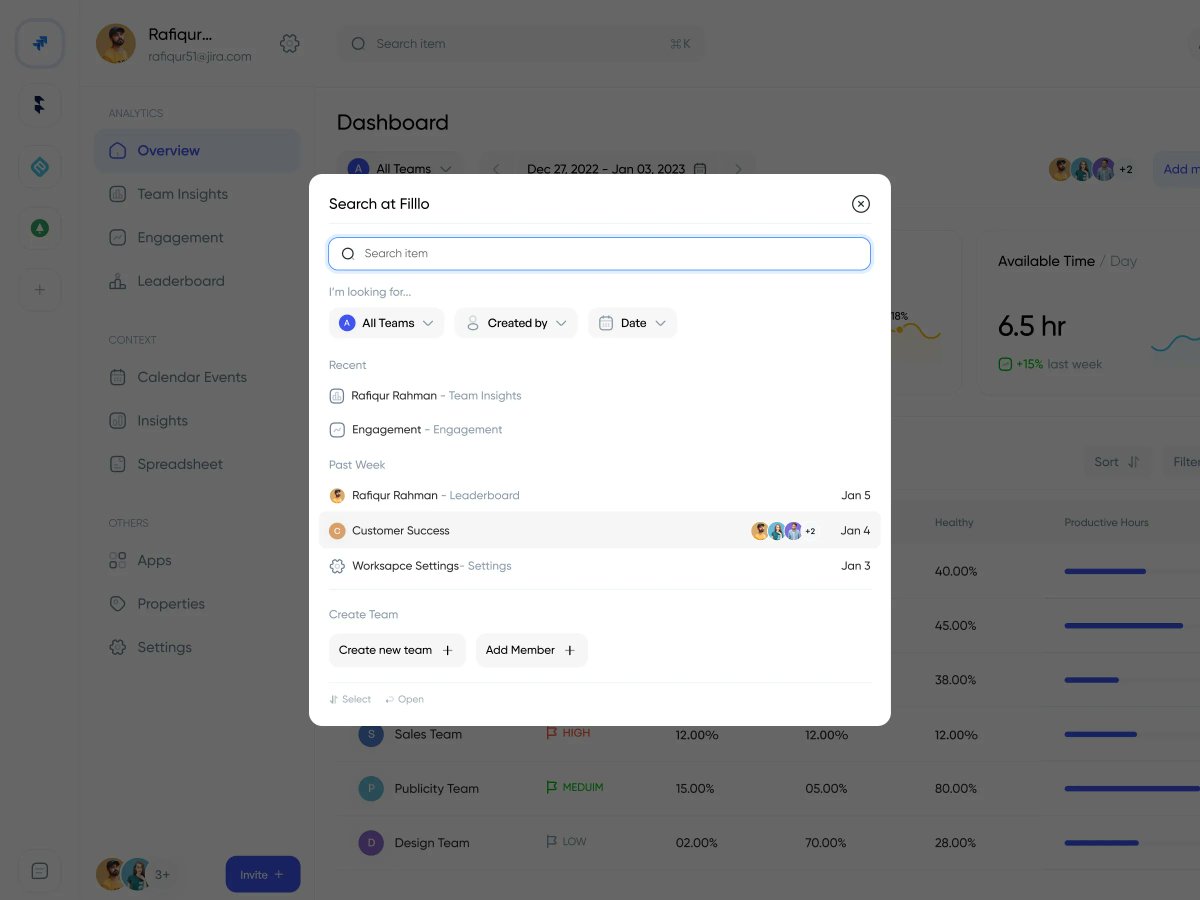The height and width of the screenshot is (900, 1200).
Task: Go to Overview in the sidebar
Action: click(x=197, y=151)
